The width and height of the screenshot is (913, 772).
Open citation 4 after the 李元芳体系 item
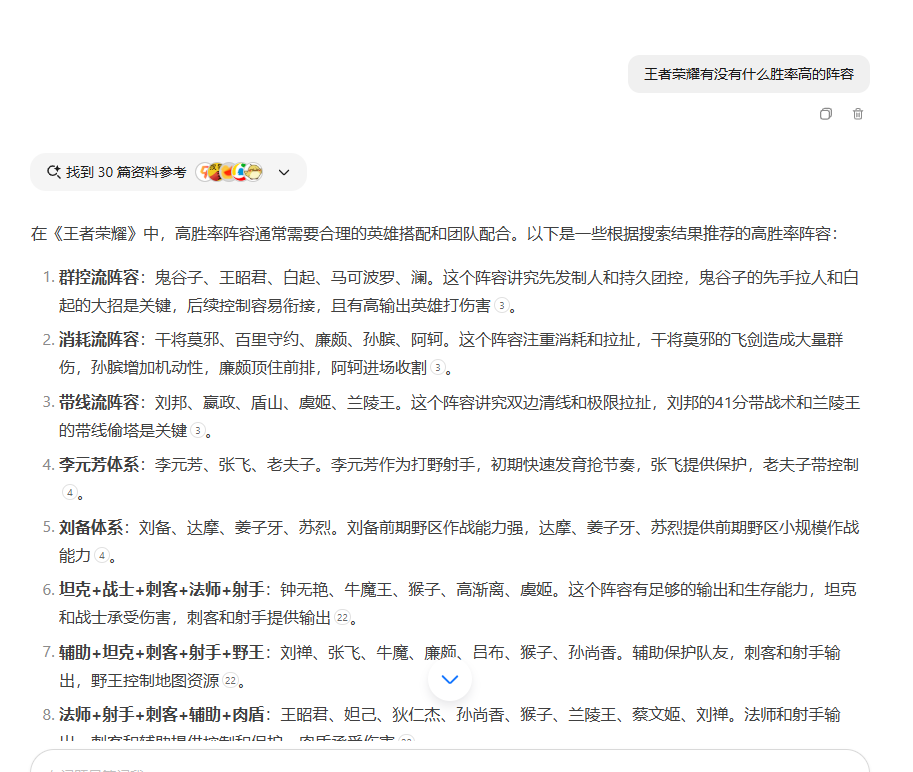69,493
